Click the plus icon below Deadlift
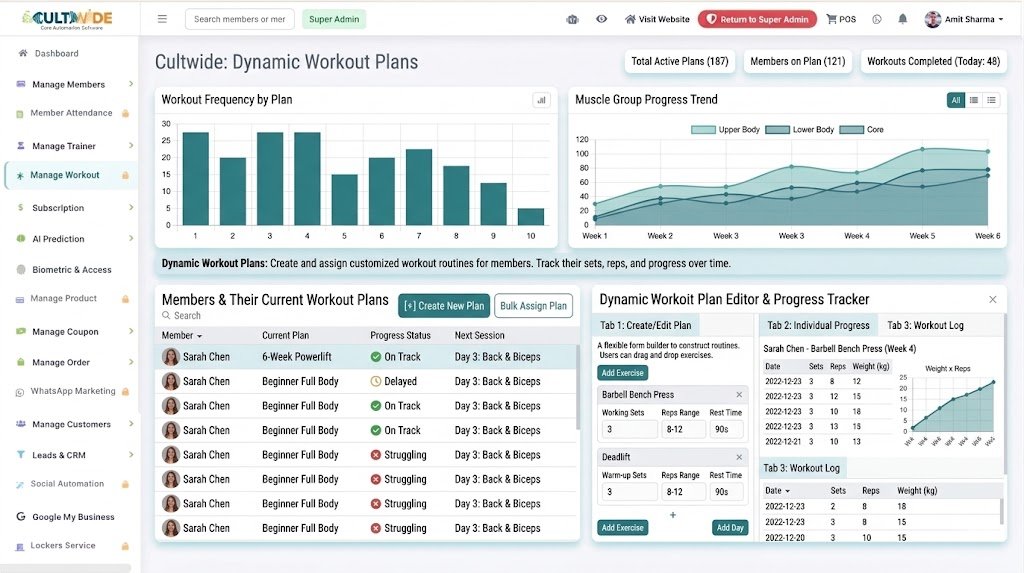 click(673, 515)
